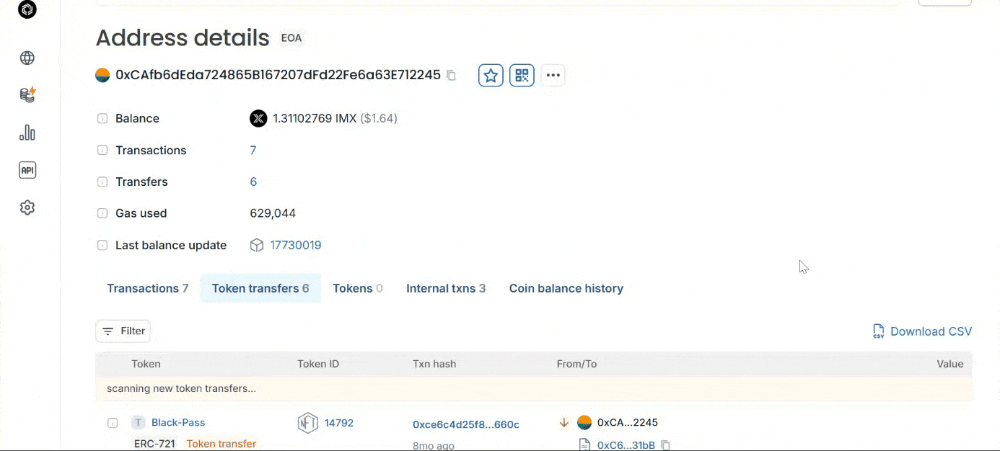
Task: Click the Value column header
Action: tap(950, 364)
